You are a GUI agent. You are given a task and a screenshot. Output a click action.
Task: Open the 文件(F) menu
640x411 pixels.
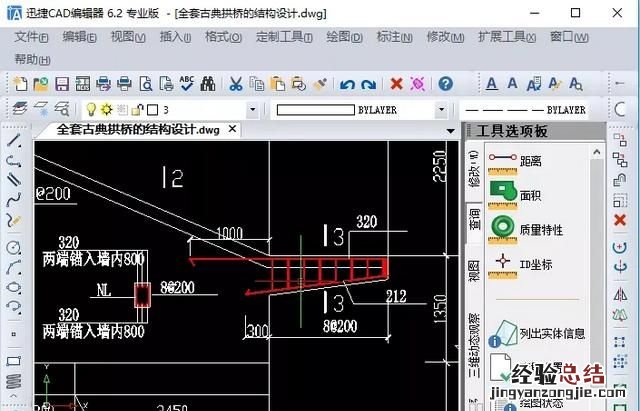31,37
